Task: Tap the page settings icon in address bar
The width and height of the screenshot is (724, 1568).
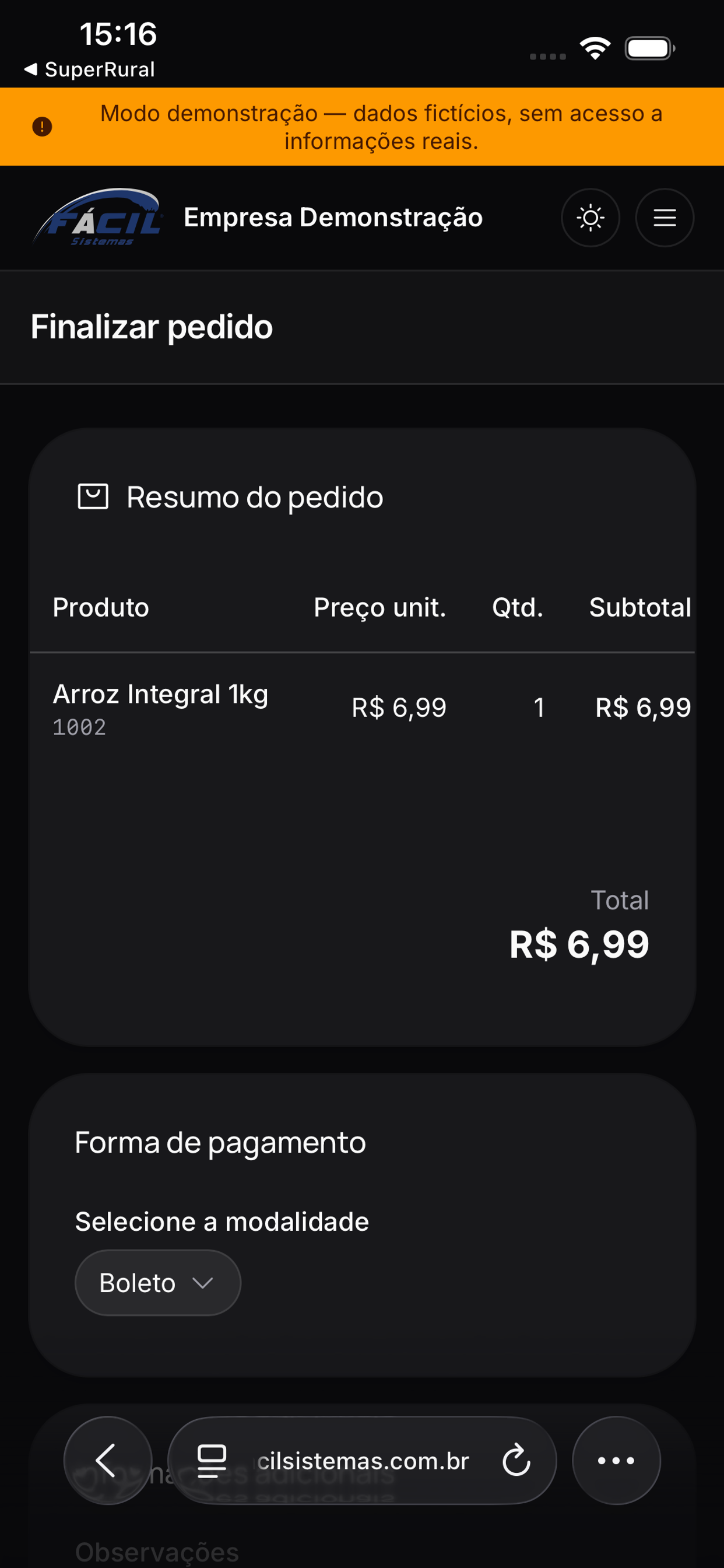Action: pos(212,1460)
